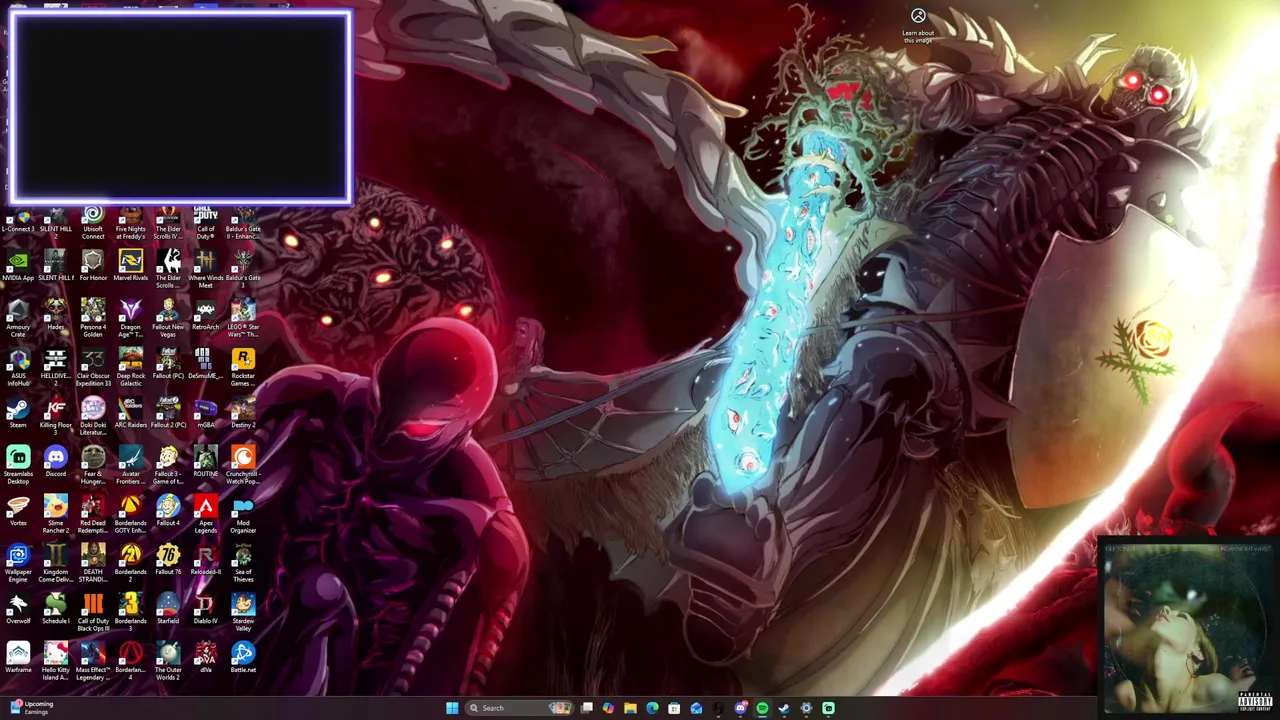The width and height of the screenshot is (1280, 720).
Task: Open the Where Winds Meet shortcut
Action: tap(205, 270)
